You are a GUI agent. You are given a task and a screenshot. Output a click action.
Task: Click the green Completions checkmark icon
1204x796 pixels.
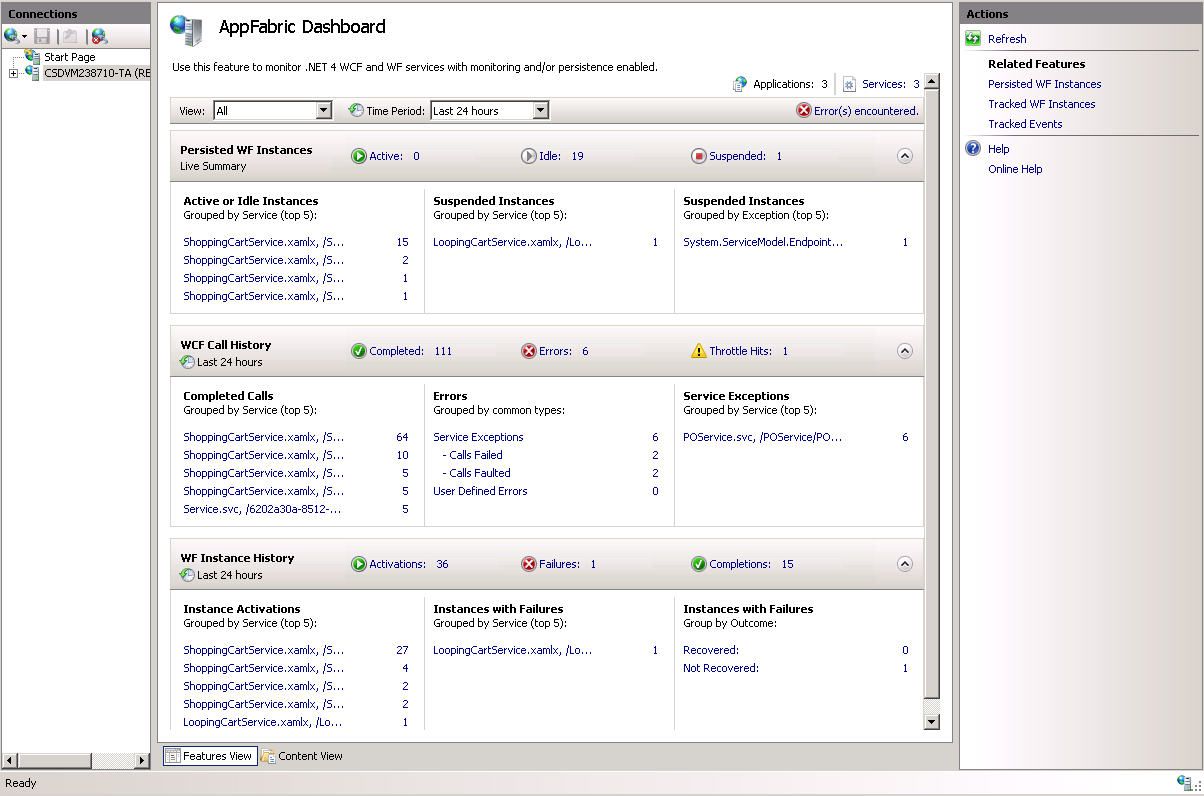[699, 564]
